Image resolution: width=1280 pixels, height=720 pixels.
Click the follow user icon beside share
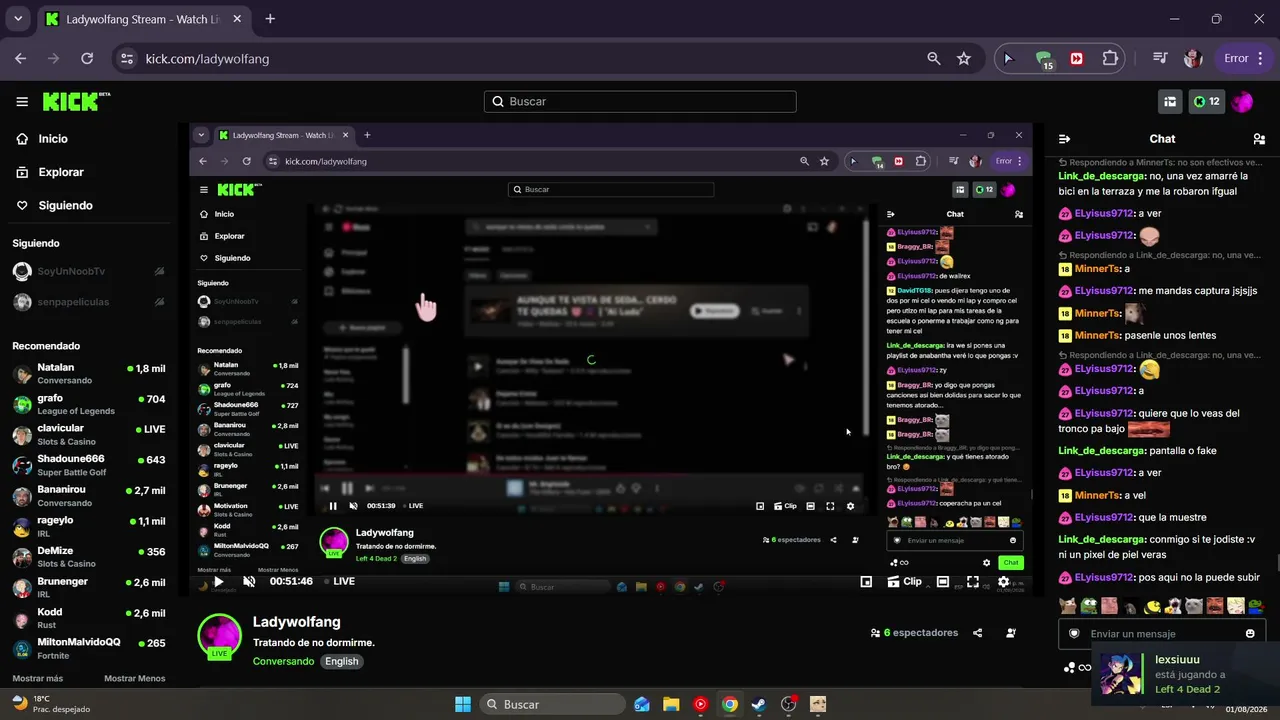point(1011,633)
